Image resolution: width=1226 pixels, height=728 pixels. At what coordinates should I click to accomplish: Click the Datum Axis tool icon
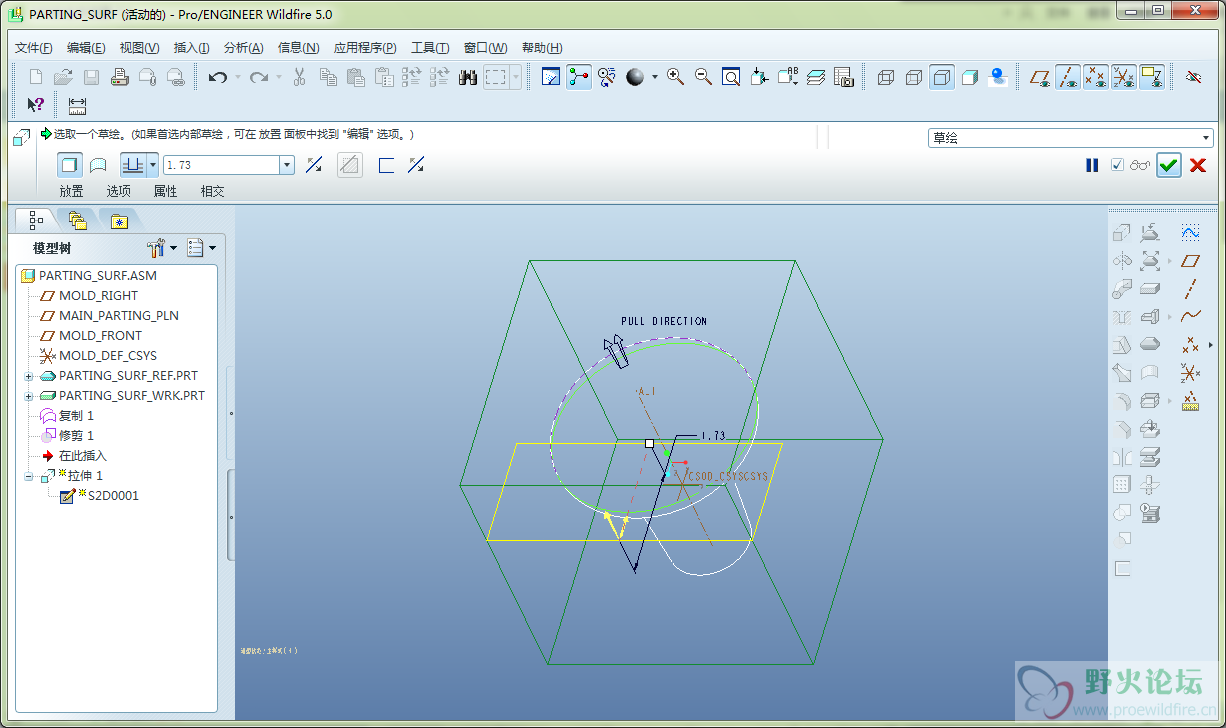point(1190,289)
